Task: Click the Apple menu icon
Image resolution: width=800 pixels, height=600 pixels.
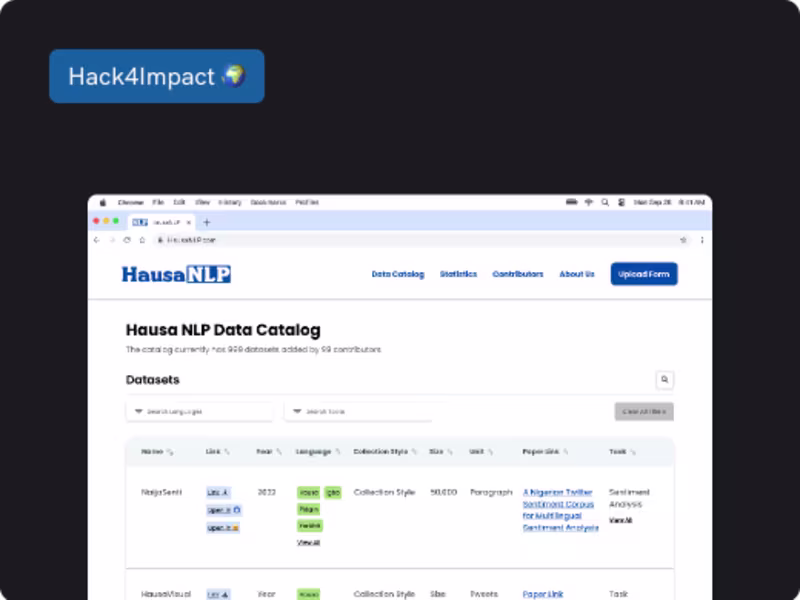Action: click(x=103, y=203)
